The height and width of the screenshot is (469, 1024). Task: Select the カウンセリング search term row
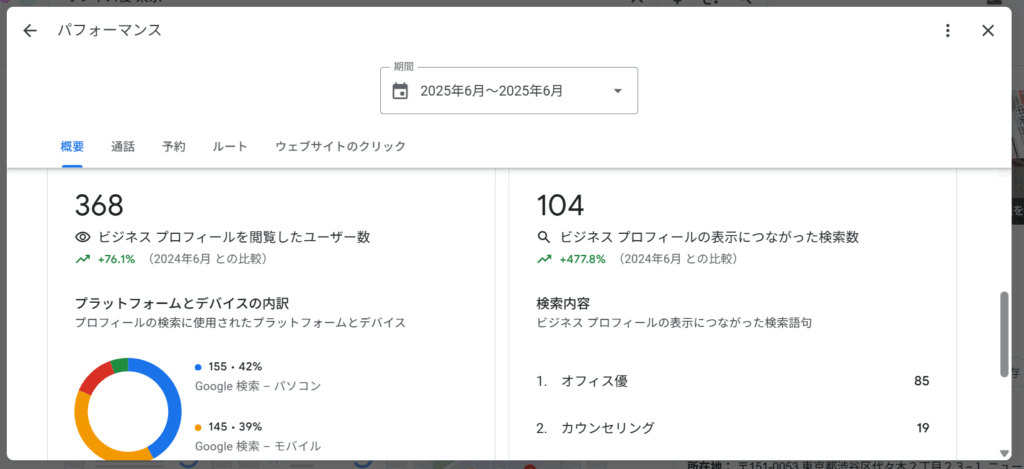[732, 428]
